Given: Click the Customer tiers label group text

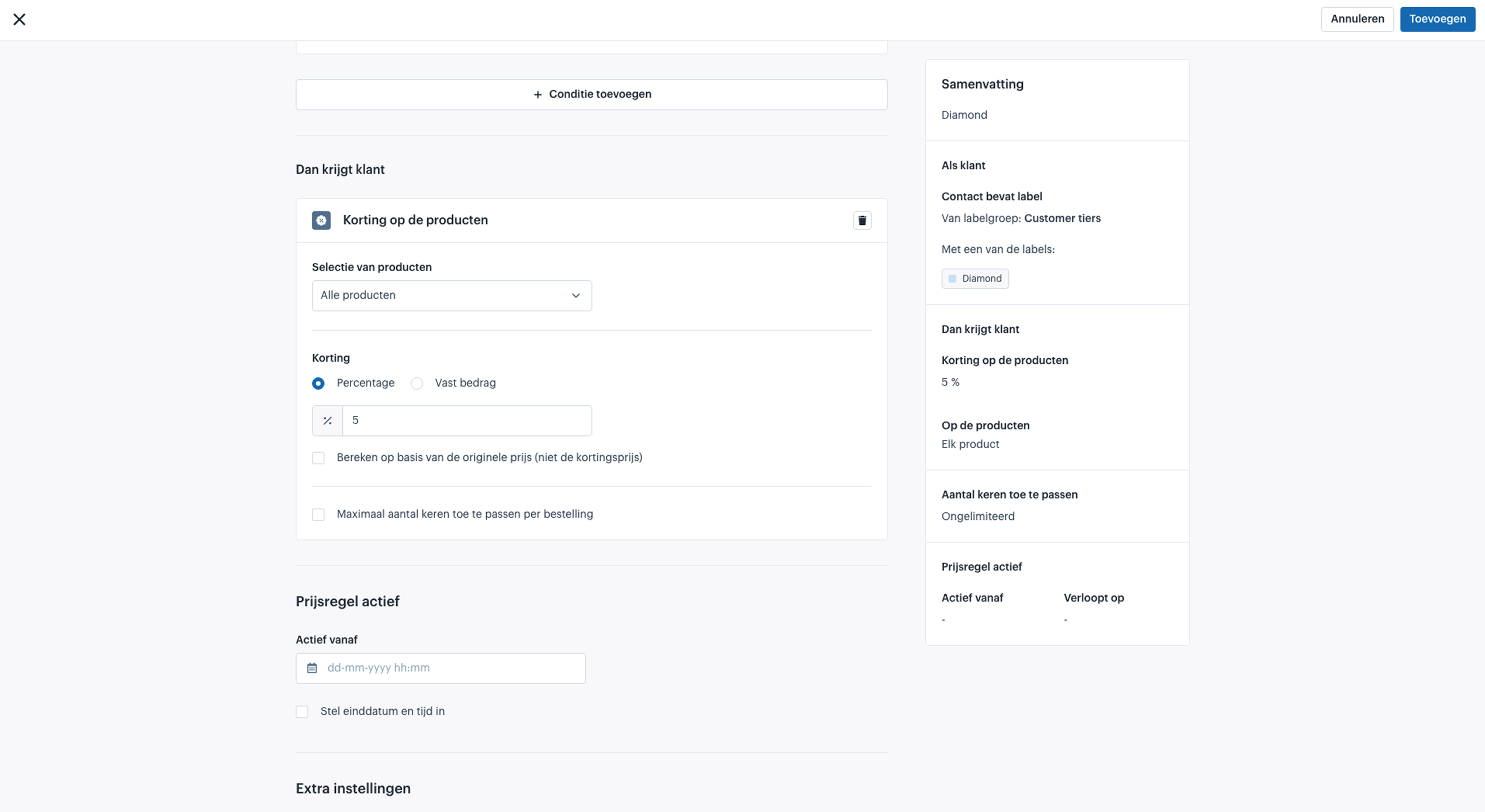Looking at the screenshot, I should tap(1062, 219).
